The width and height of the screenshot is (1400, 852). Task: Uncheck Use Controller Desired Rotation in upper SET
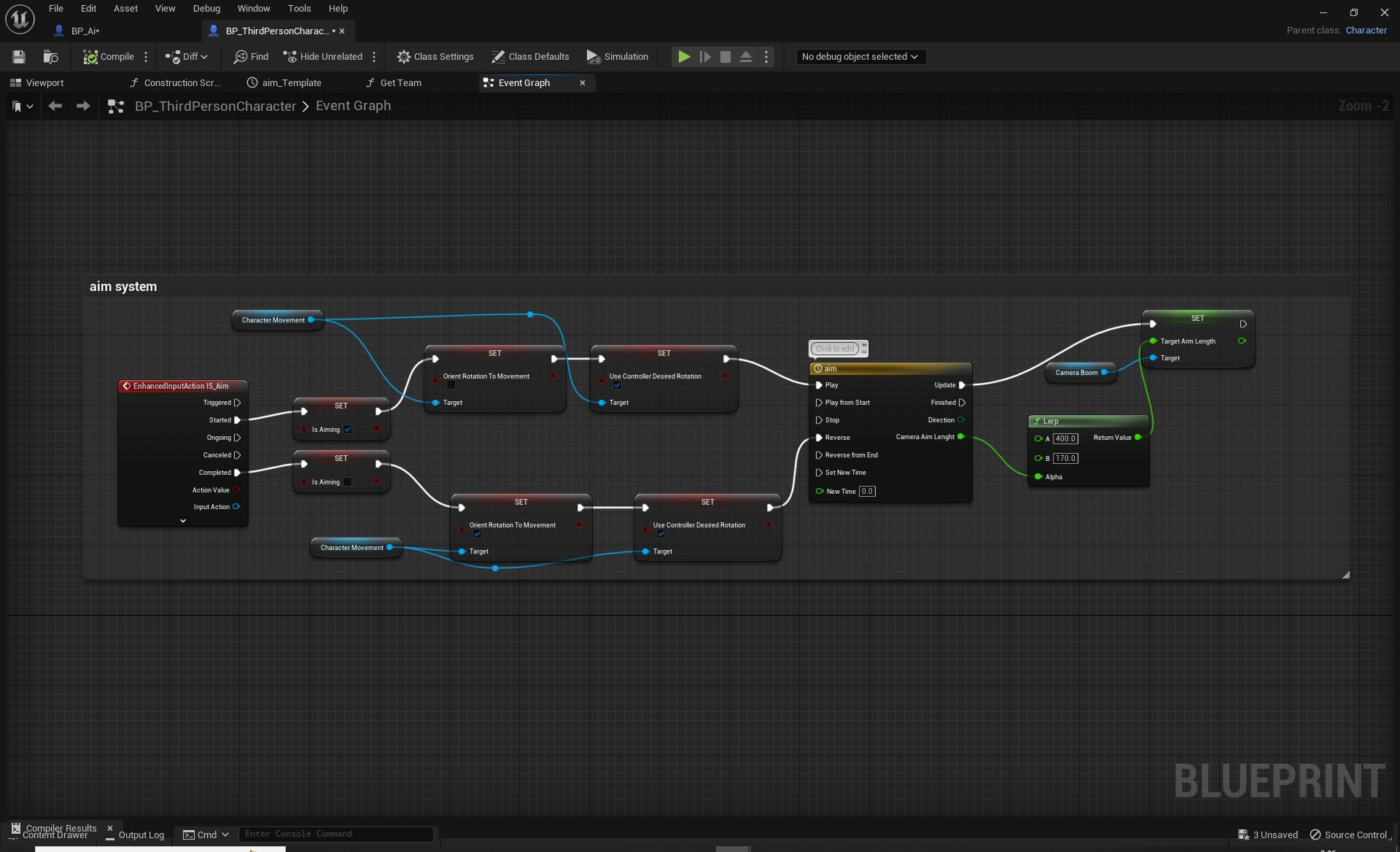(x=617, y=386)
